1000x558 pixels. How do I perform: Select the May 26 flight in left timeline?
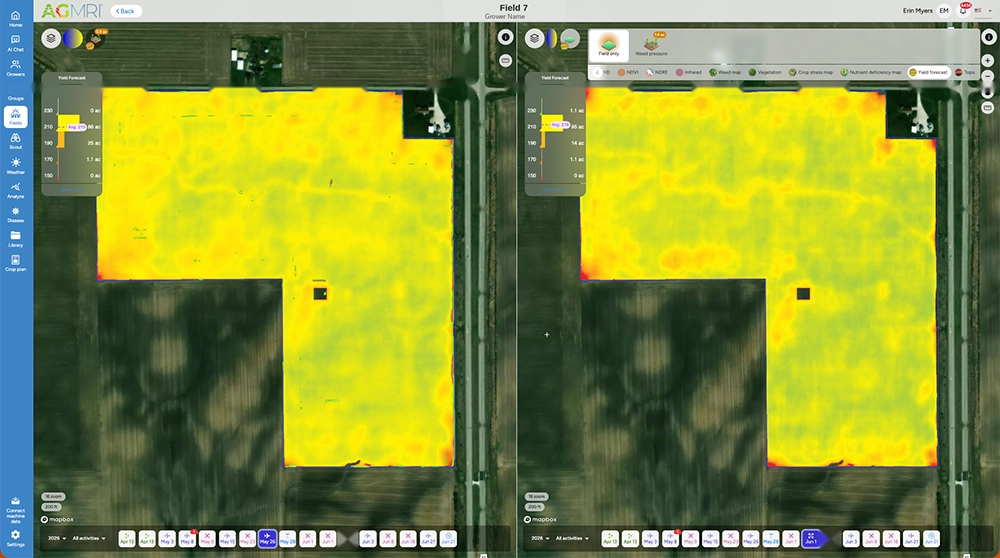267,538
